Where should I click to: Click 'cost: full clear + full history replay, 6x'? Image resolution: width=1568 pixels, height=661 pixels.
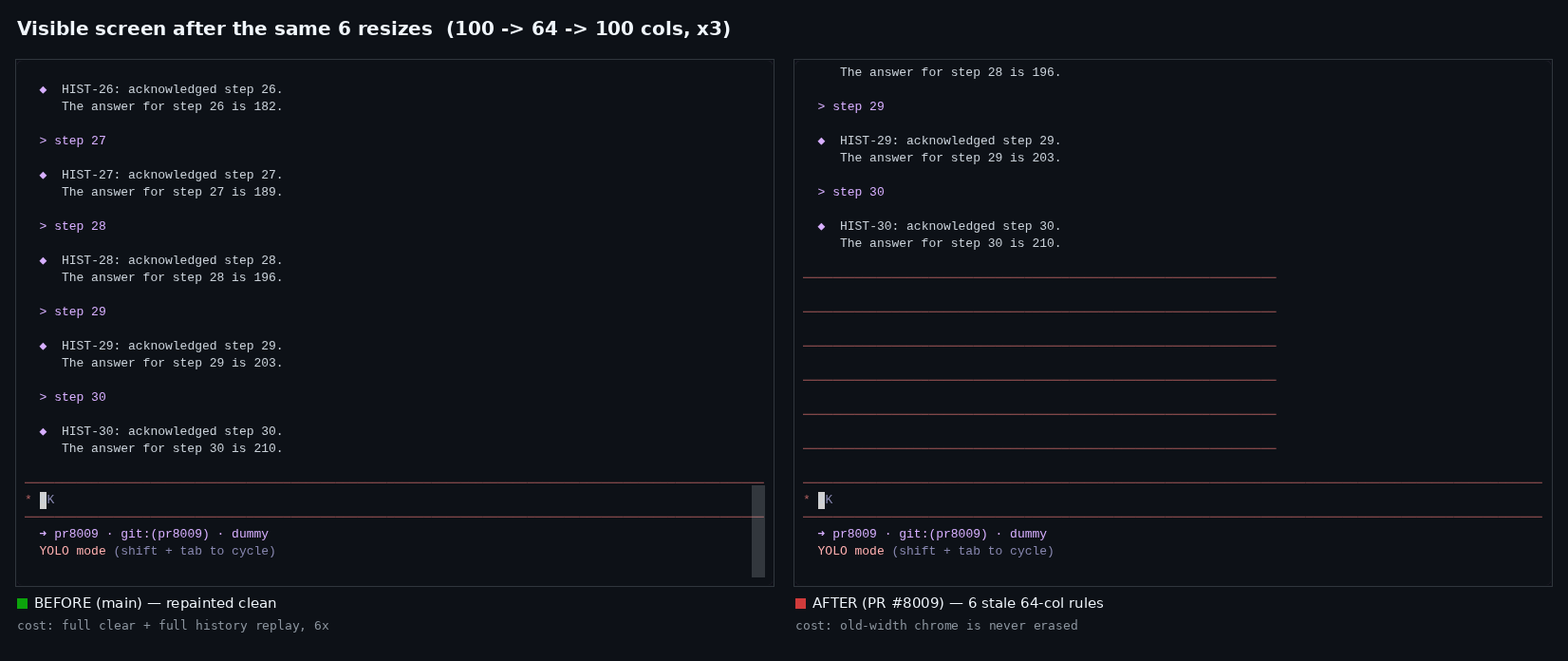pyautogui.click(x=173, y=626)
